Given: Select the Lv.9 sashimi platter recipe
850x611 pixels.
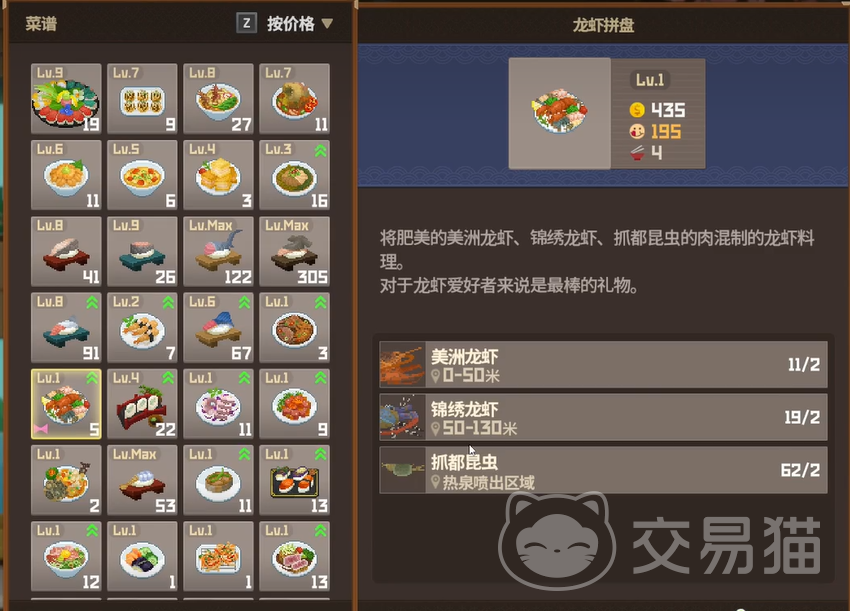Looking at the screenshot, I should coord(66,99).
